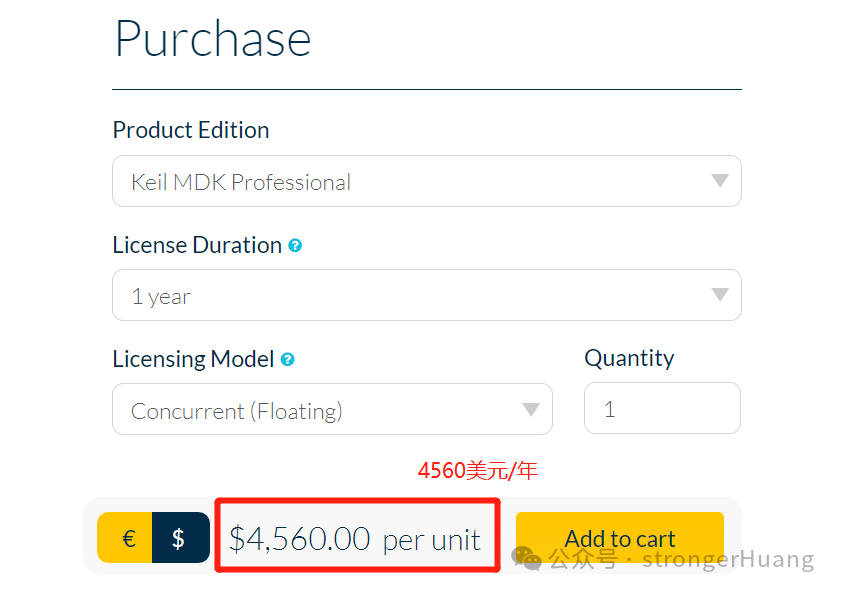Open the License Duration selector
Viewport: 841px width, 593px height.
(426, 295)
